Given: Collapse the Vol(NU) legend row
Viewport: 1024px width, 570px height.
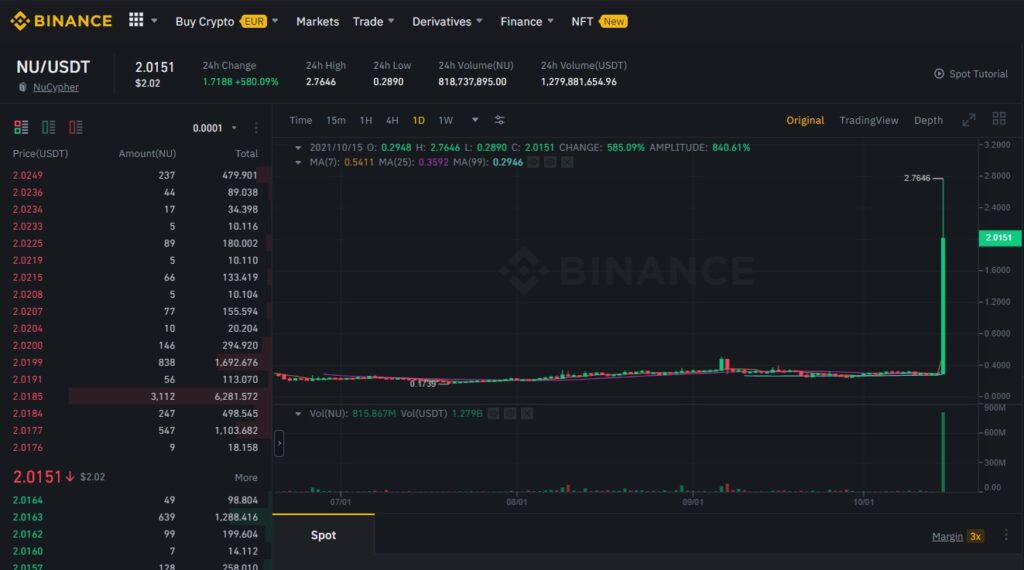Looking at the screenshot, I should (298, 413).
